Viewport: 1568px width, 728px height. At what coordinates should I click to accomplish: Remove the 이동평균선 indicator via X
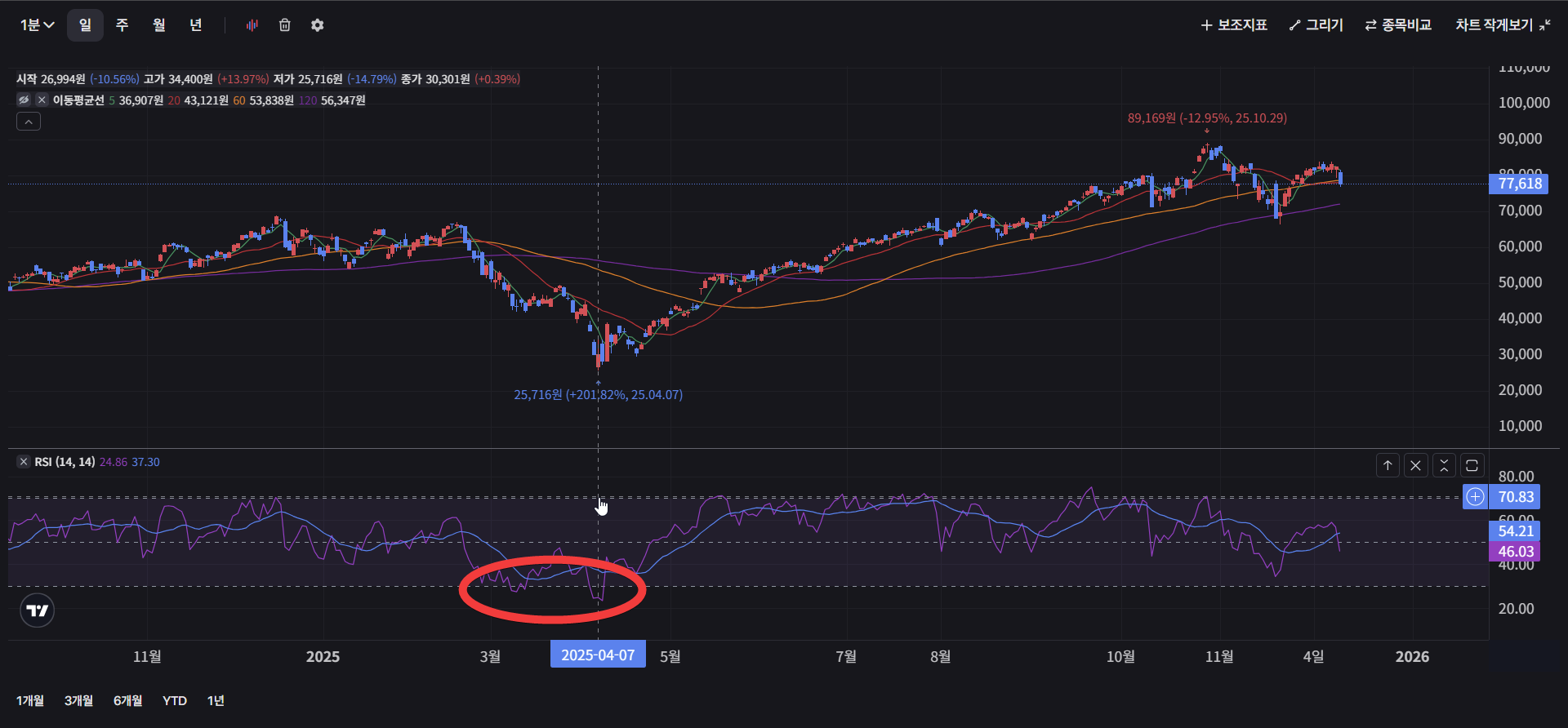[x=42, y=100]
